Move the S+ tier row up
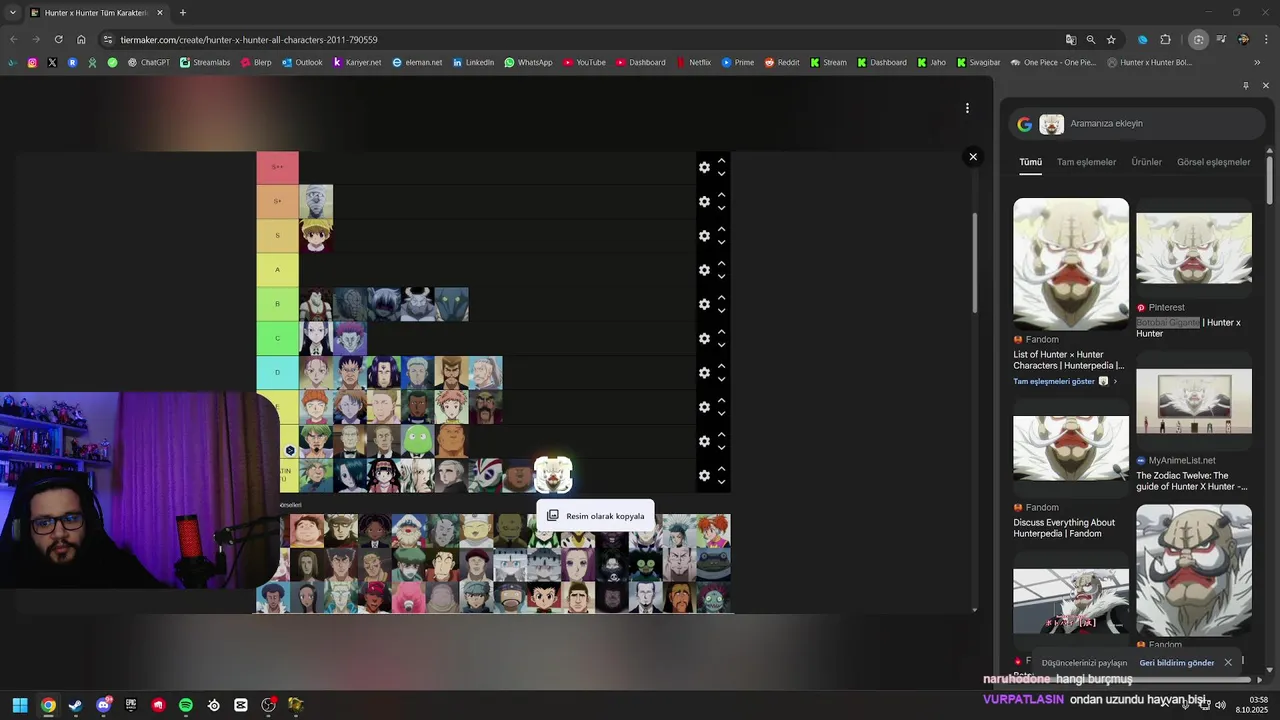 point(721,194)
